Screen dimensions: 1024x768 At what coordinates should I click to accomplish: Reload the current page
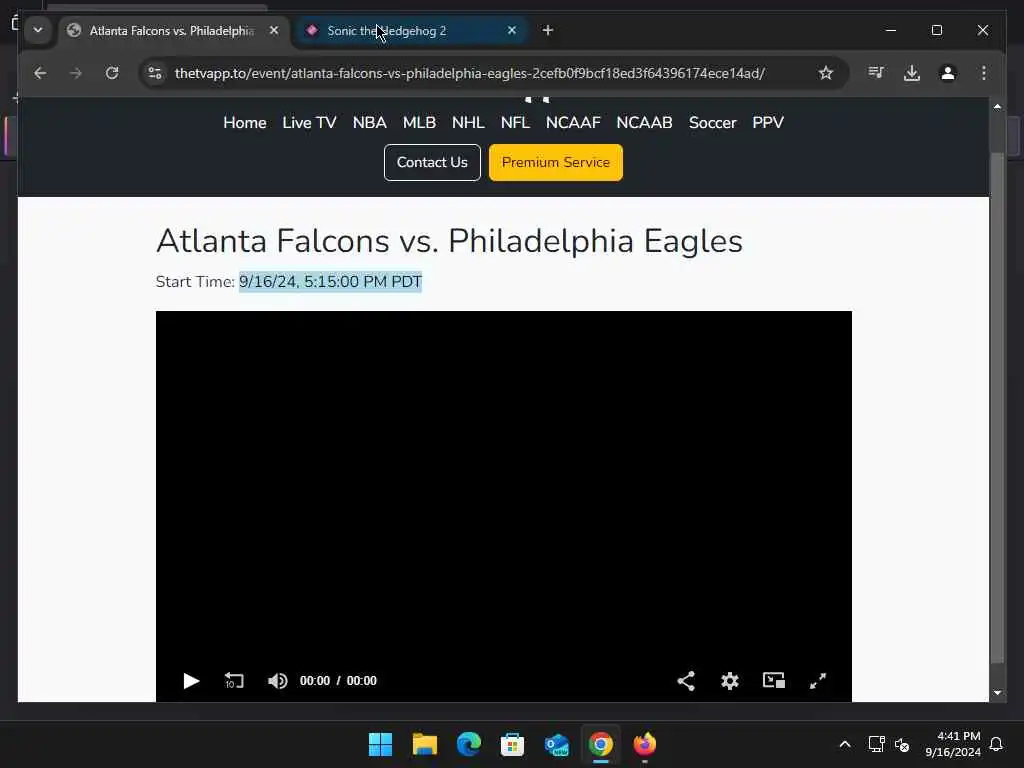tap(112, 73)
